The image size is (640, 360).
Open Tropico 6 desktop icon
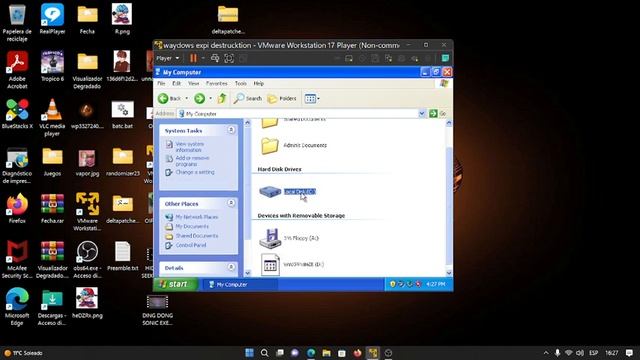coord(52,66)
